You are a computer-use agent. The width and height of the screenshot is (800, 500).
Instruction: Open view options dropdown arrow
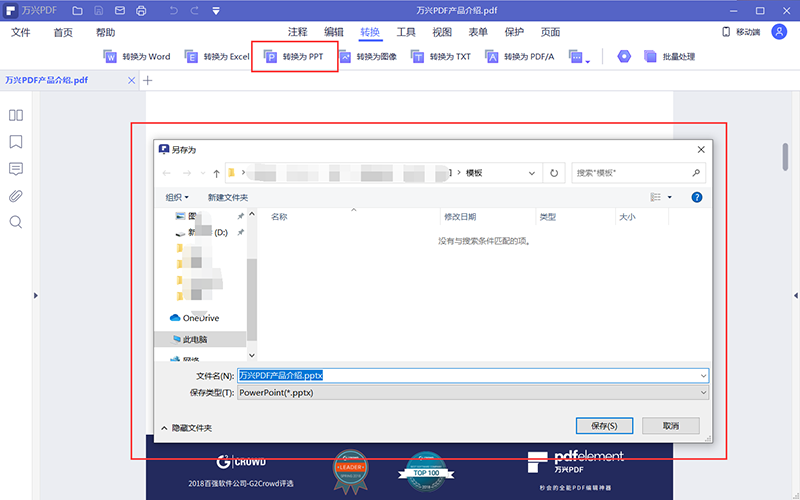[x=670, y=197]
